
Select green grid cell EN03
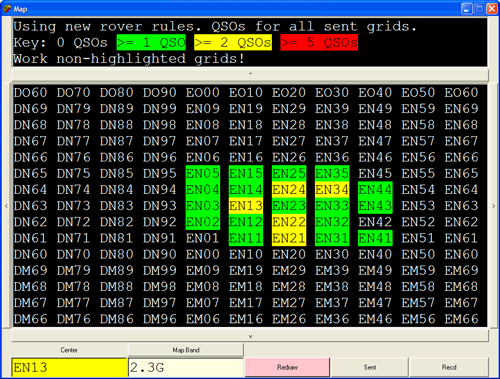click(203, 206)
